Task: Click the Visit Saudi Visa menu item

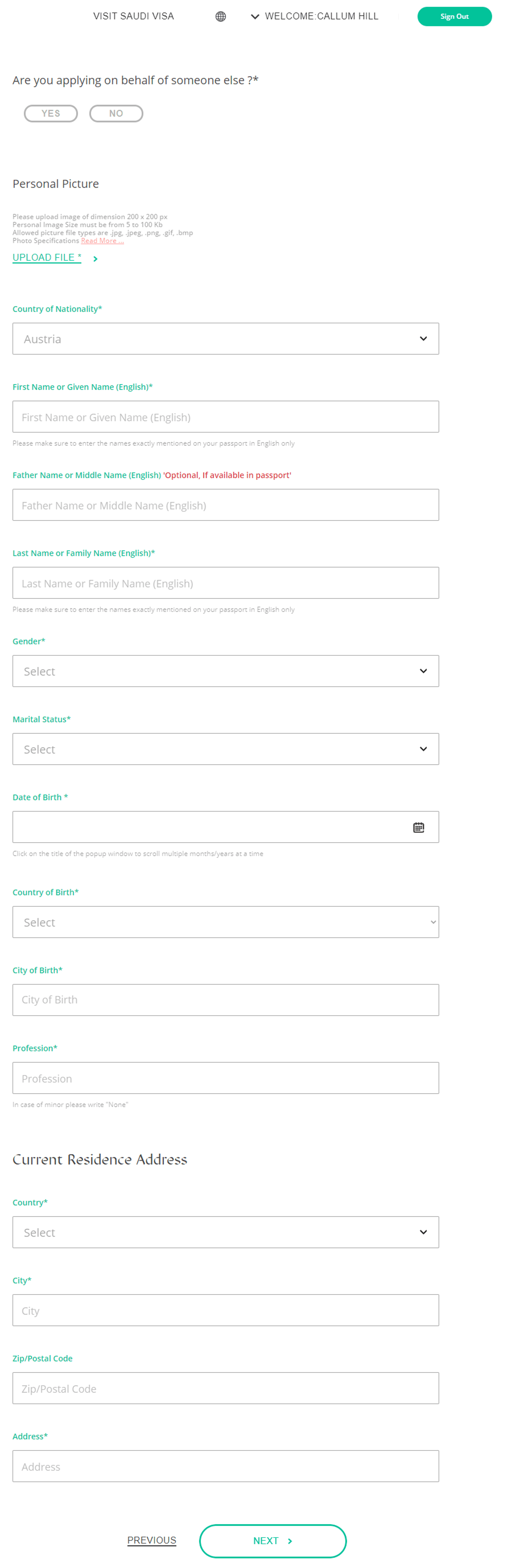Action: (x=134, y=16)
